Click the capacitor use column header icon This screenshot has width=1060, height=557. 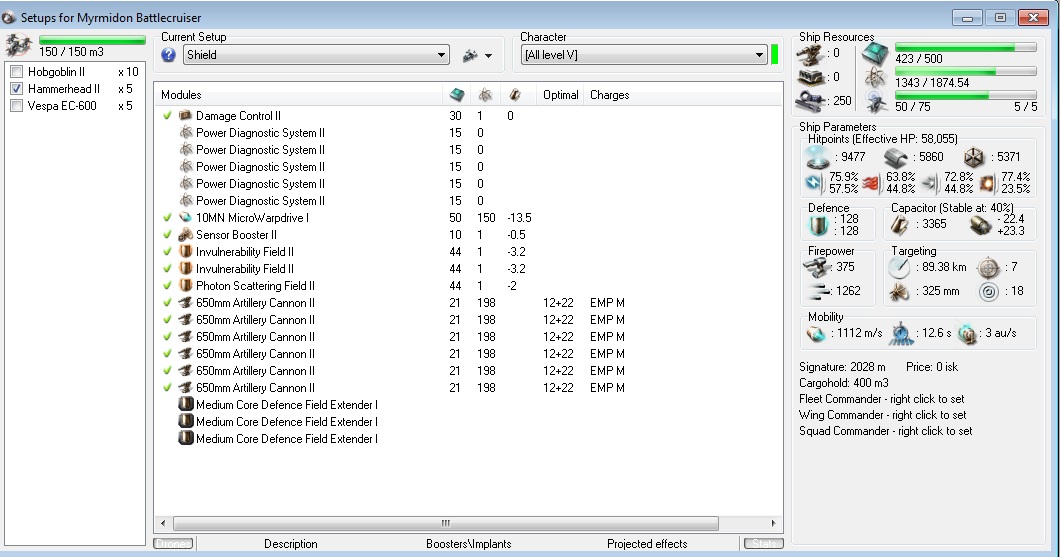click(x=514, y=95)
